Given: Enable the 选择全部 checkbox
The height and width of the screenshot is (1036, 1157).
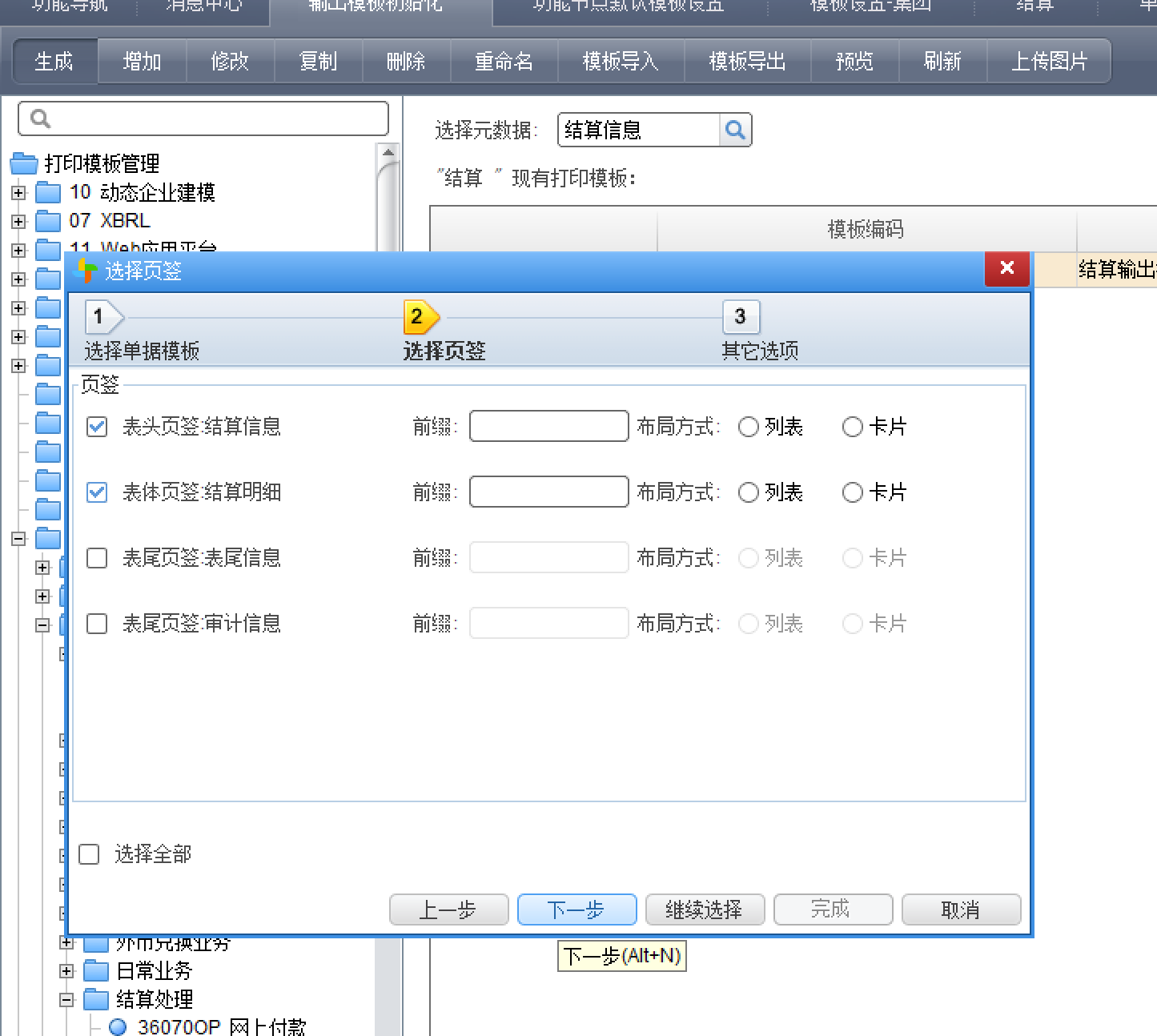Looking at the screenshot, I should tap(89, 854).
